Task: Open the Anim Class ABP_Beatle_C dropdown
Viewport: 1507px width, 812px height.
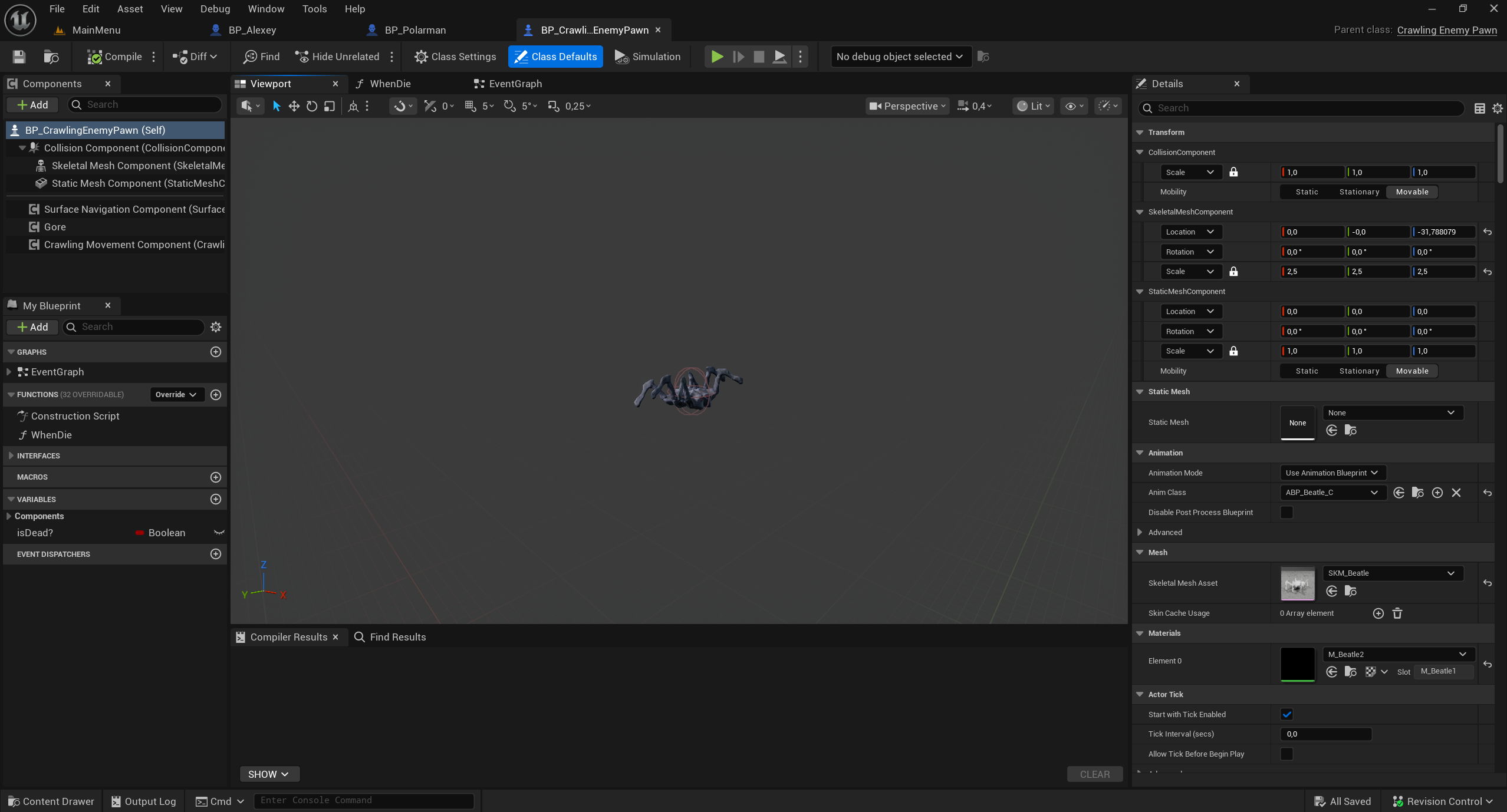Action: (x=1332, y=493)
